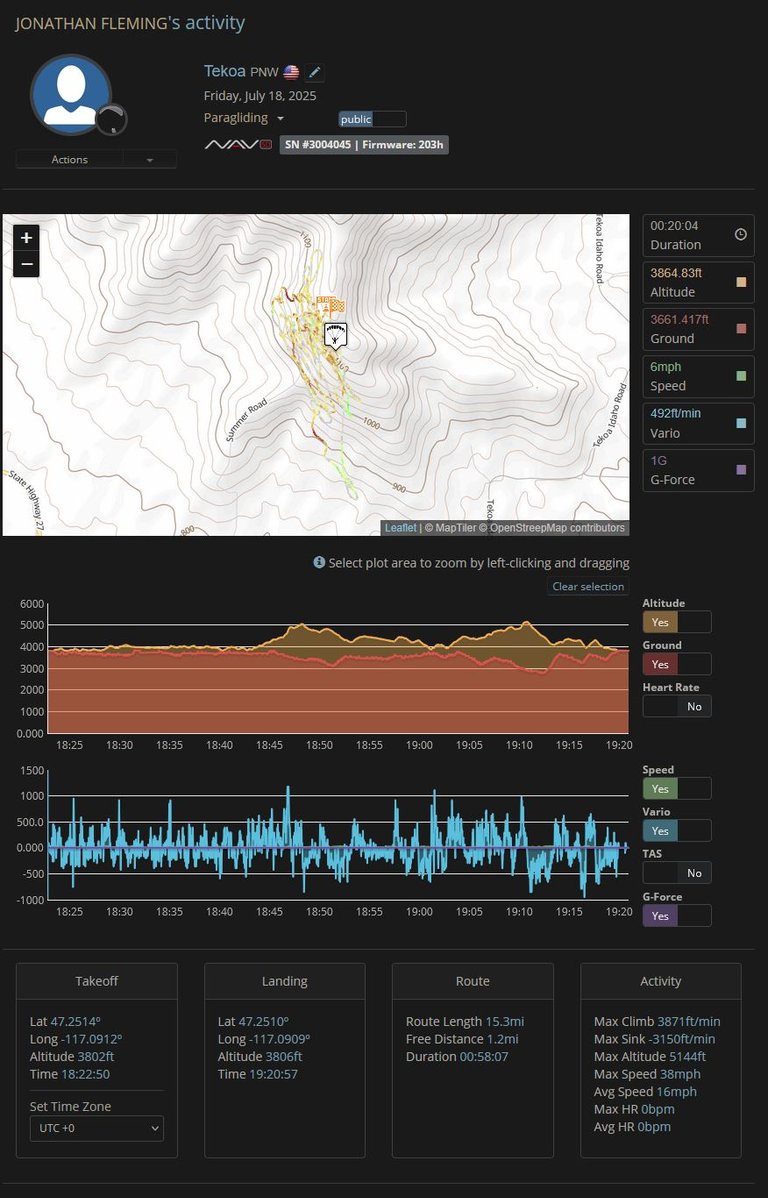Click the Landing Altitude 3806ft value
768x1198 pixels.
tap(284, 1057)
